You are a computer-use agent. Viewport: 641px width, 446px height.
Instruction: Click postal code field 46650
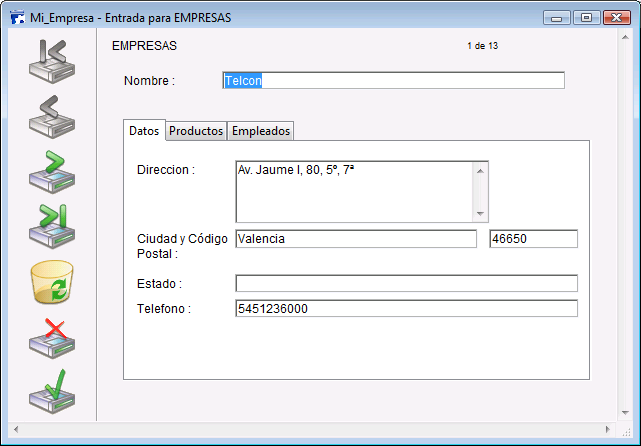(533, 239)
